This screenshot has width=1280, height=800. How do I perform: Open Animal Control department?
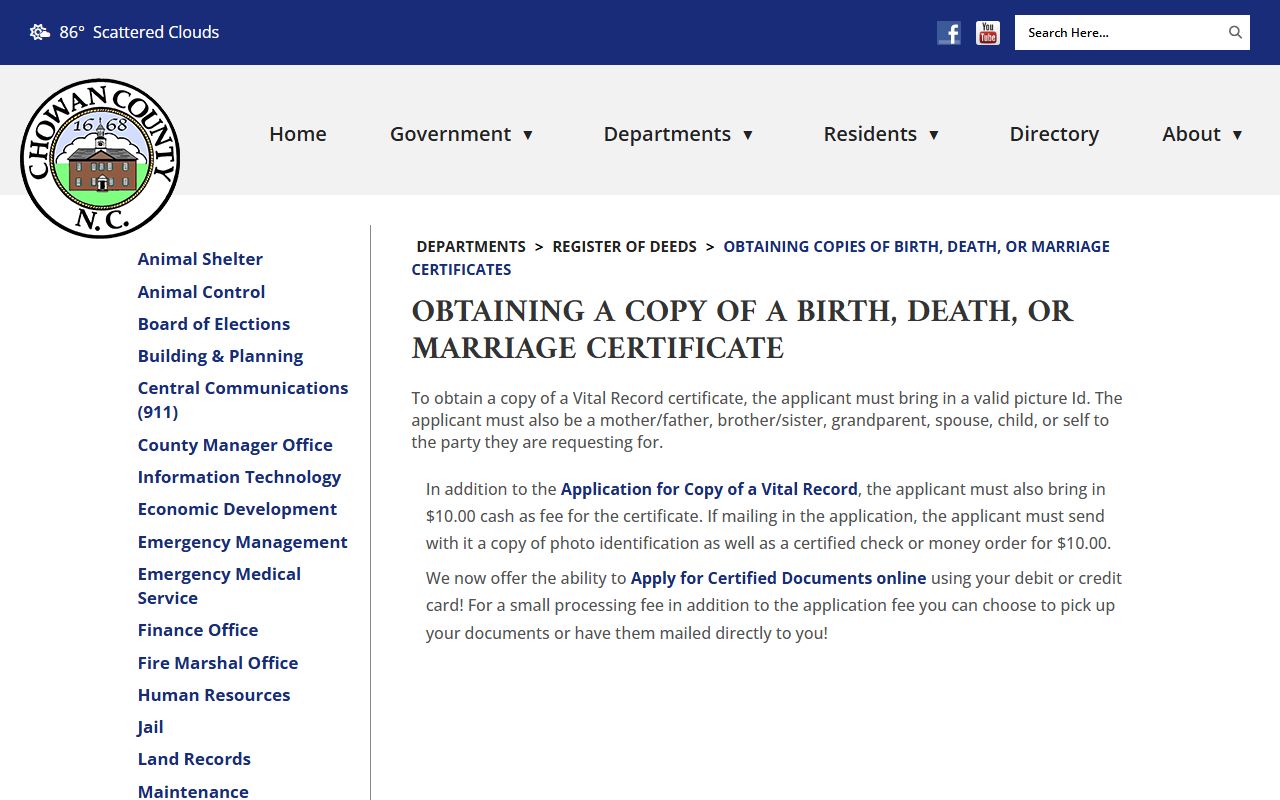pyautogui.click(x=201, y=292)
